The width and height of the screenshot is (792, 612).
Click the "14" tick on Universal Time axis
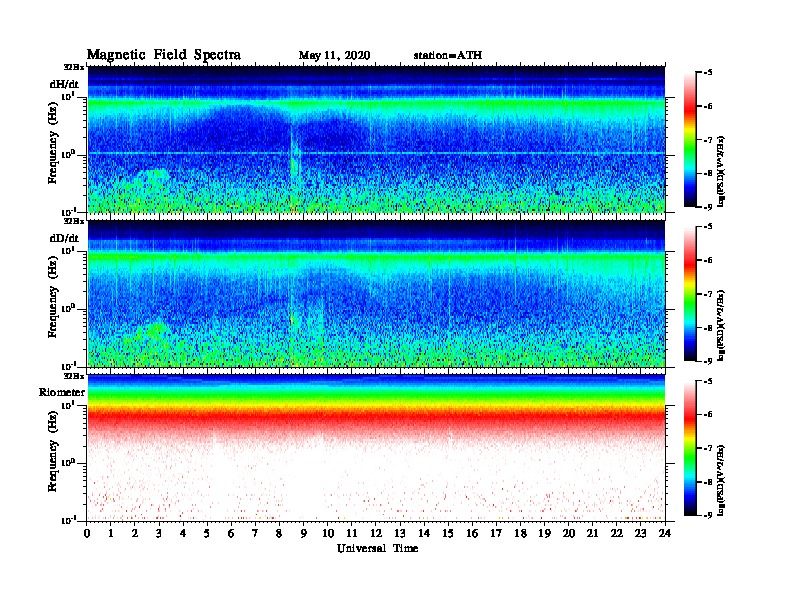424,533
